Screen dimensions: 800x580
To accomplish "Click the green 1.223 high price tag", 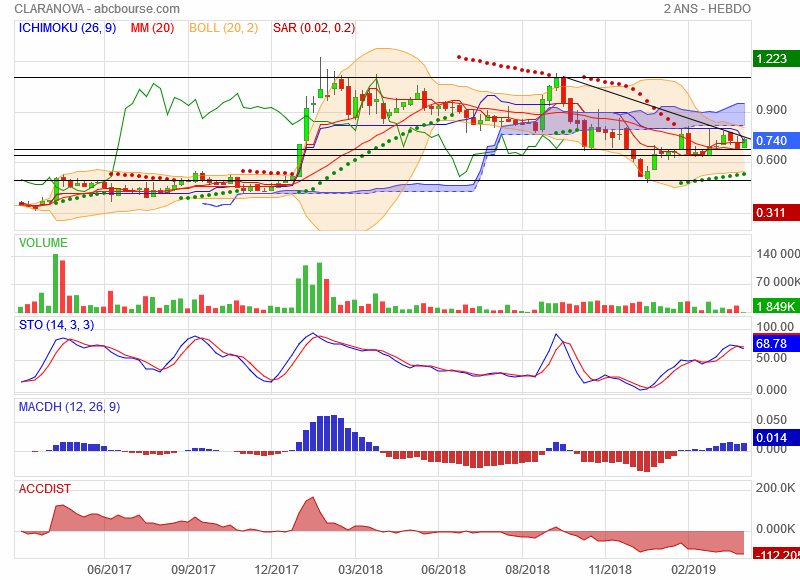I will tap(776, 59).
